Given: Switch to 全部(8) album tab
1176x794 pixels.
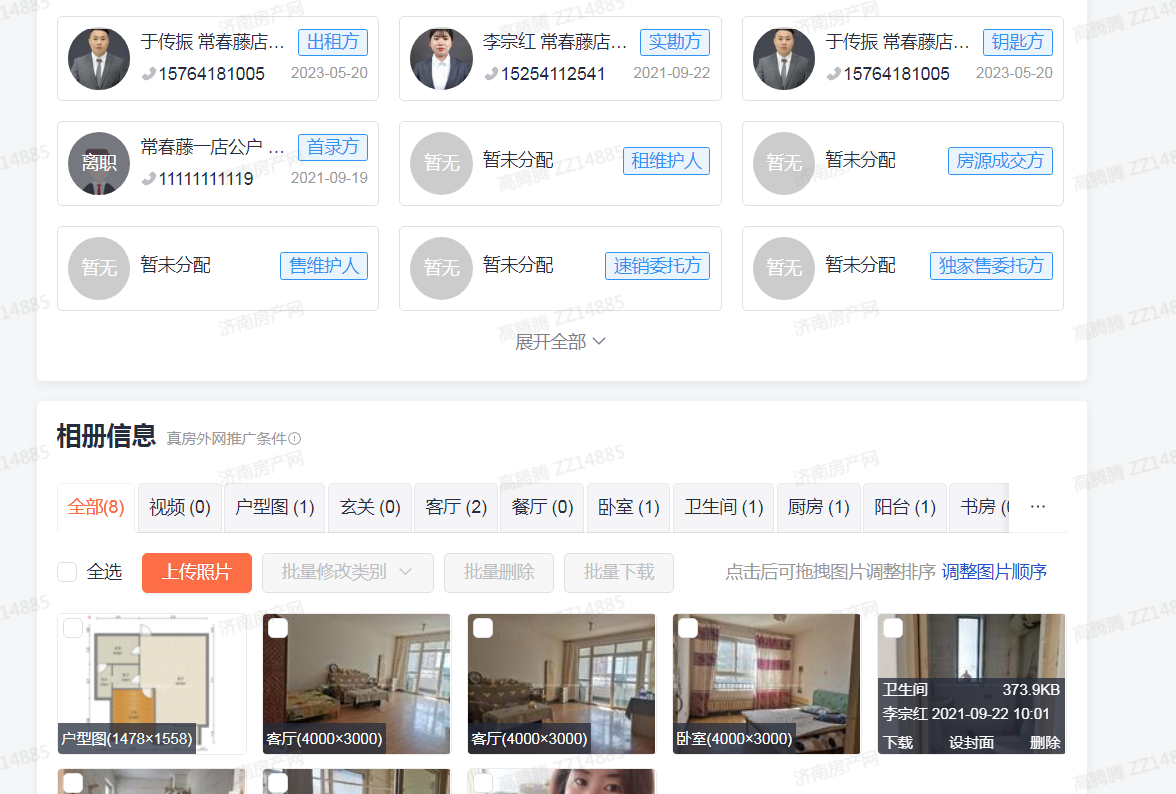Looking at the screenshot, I should (x=96, y=508).
